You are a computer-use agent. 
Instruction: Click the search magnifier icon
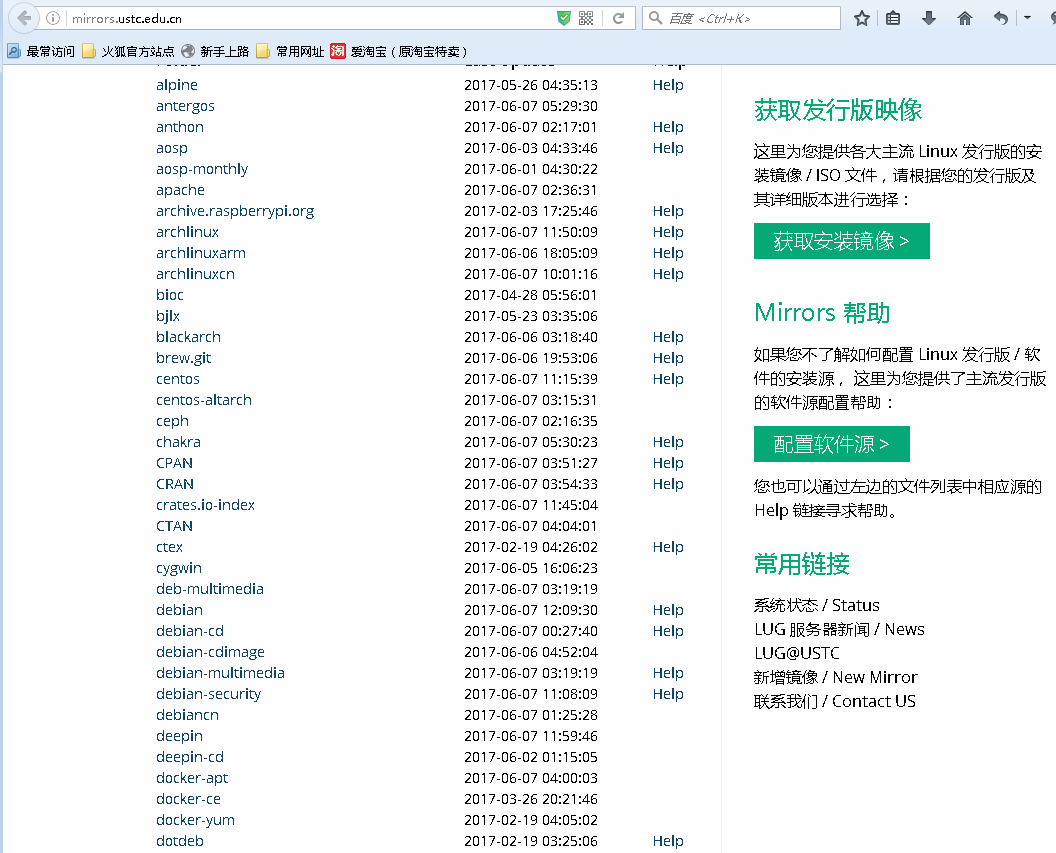655,18
